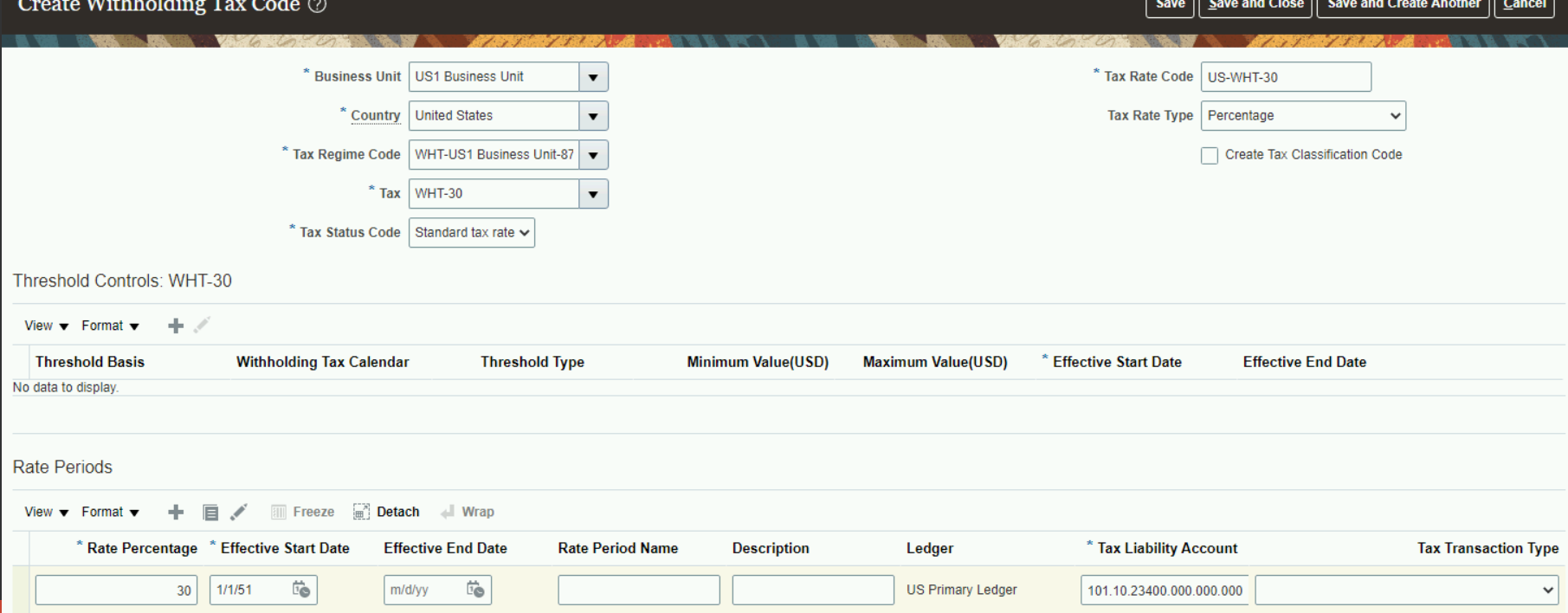Enable Create Tax Classification Code checkbox

(1210, 155)
